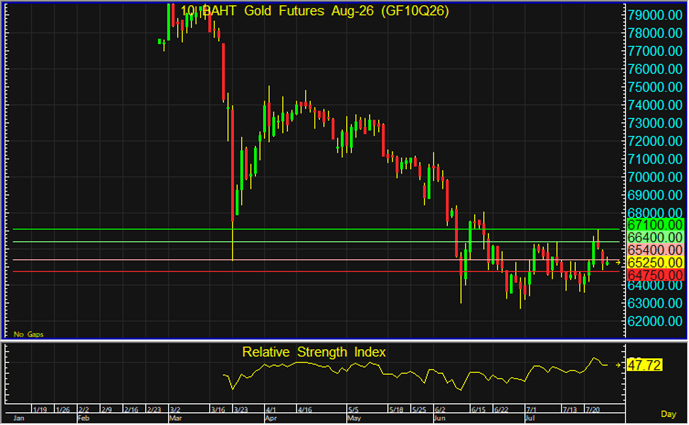Click the yellow 65250.00 current price label
The image size is (689, 425).
pyautogui.click(x=655, y=263)
